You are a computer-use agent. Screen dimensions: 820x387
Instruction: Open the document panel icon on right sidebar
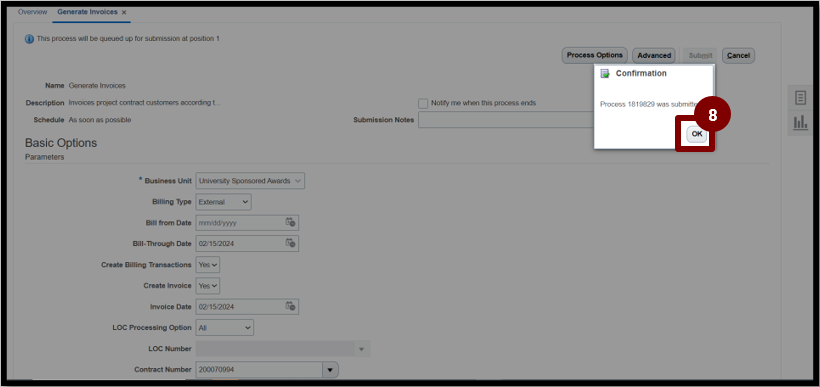click(x=800, y=98)
